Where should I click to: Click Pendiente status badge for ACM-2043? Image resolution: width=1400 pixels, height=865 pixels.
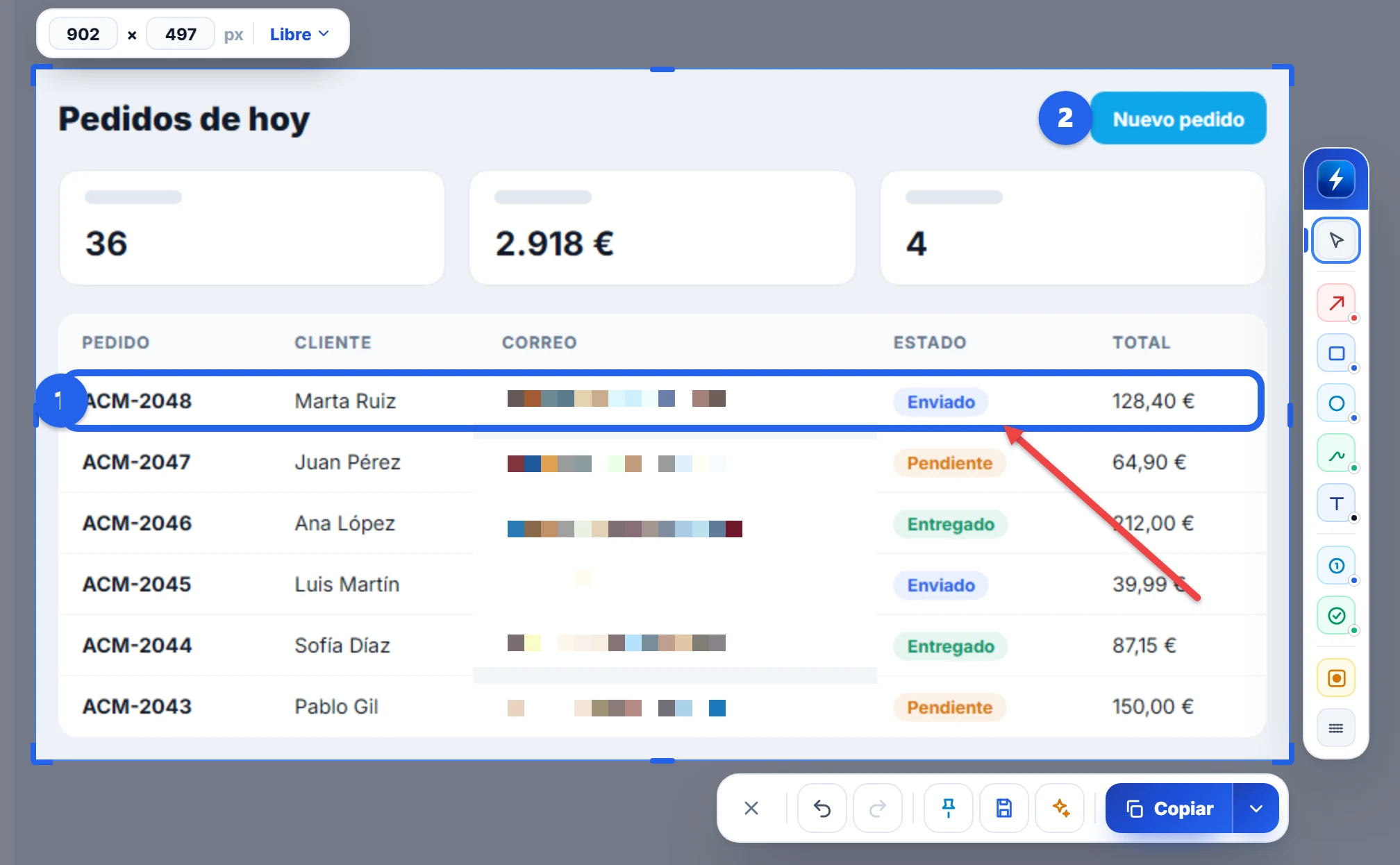pyautogui.click(x=949, y=707)
